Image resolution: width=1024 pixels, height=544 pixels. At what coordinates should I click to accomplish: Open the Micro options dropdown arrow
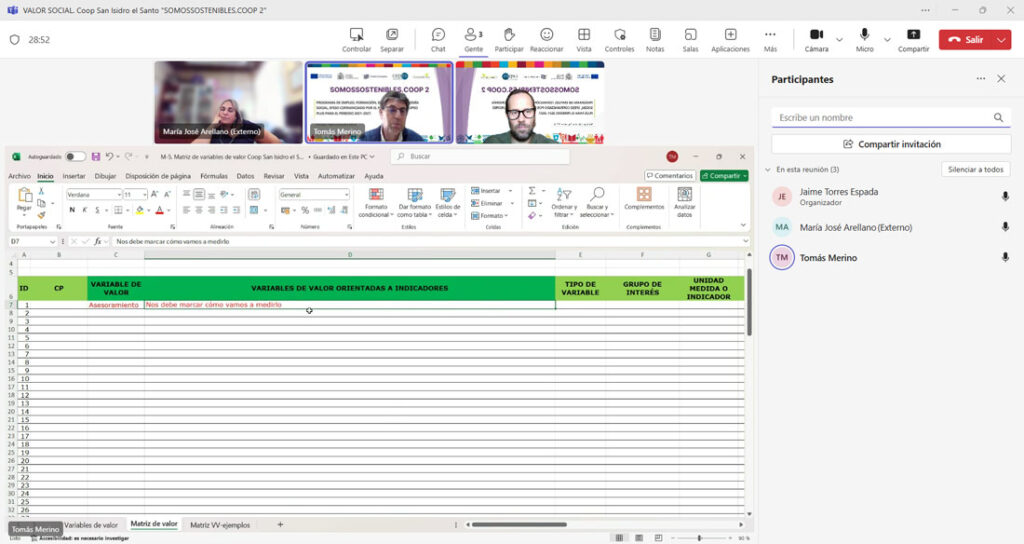[886, 40]
